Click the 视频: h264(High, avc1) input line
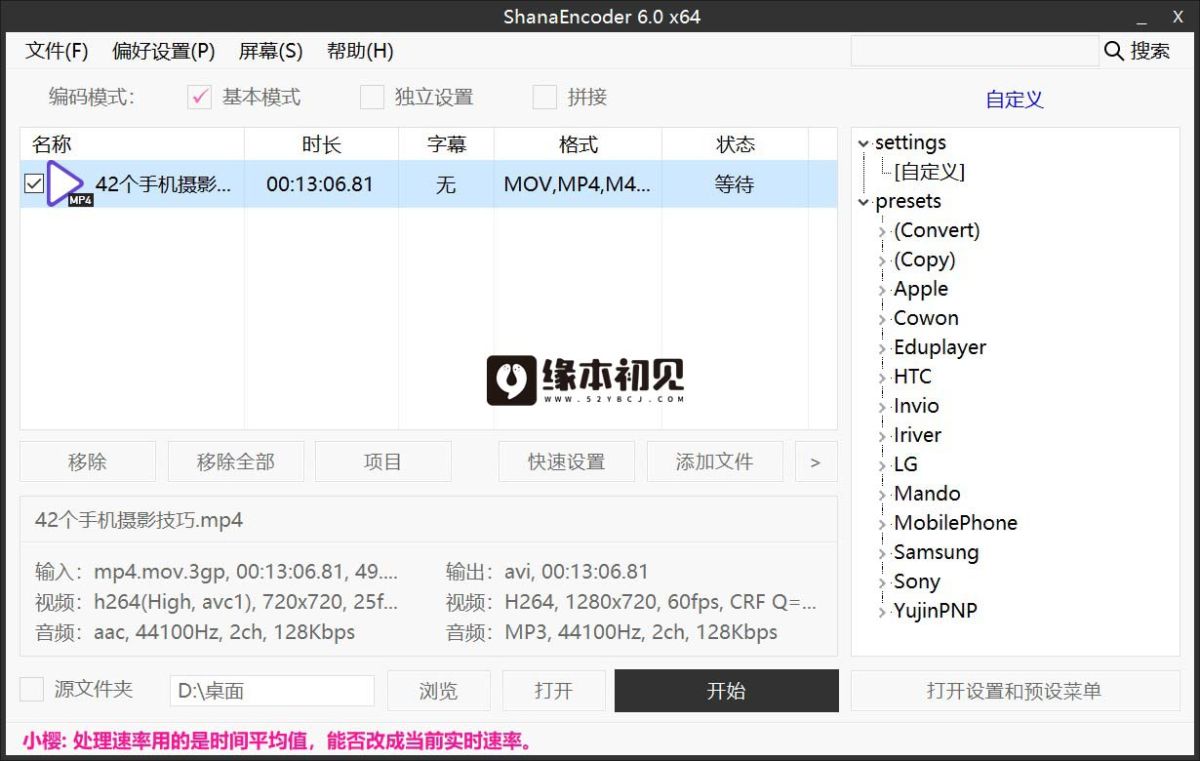This screenshot has height=761, width=1200. tap(216, 602)
